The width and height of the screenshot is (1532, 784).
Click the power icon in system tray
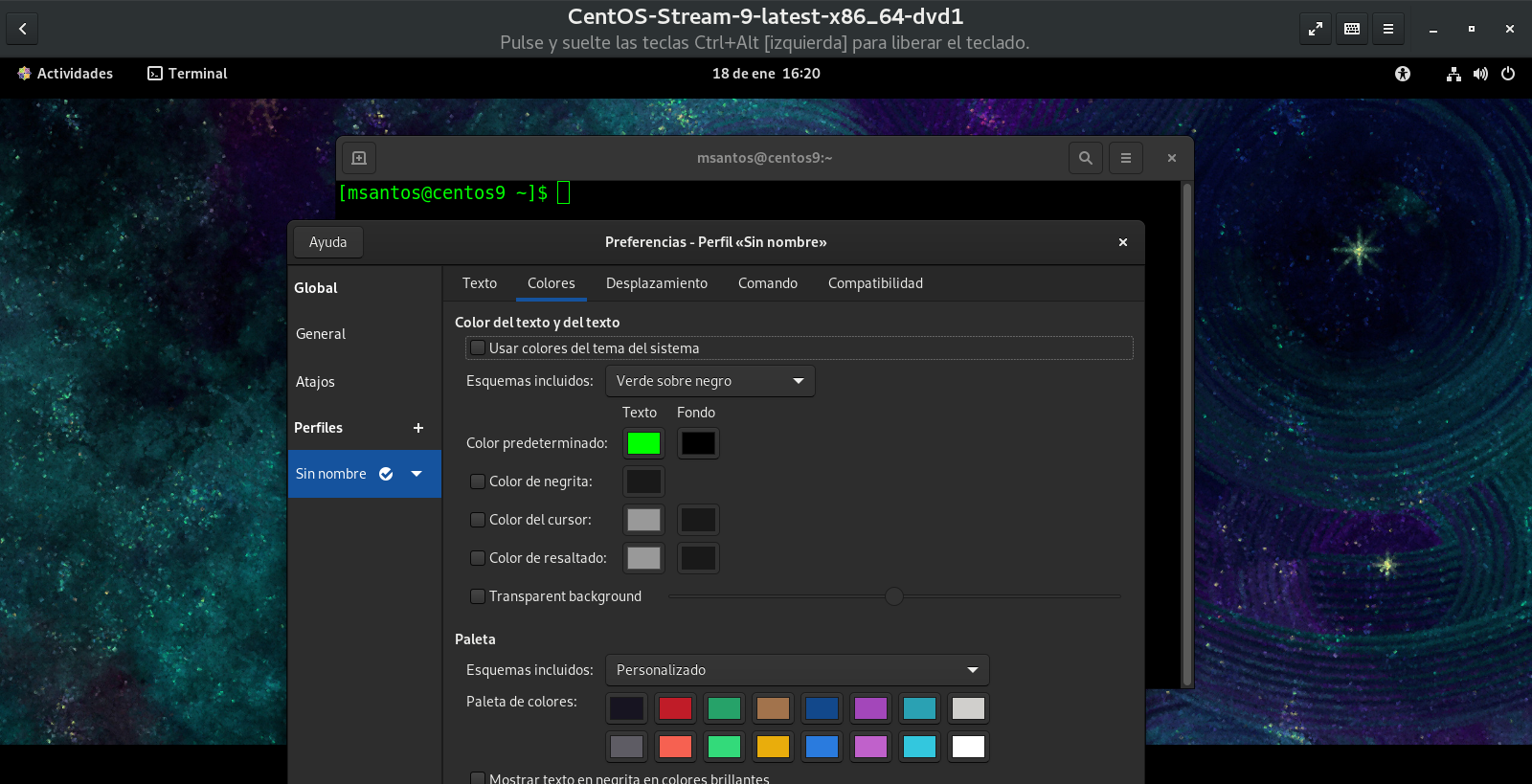click(x=1507, y=74)
